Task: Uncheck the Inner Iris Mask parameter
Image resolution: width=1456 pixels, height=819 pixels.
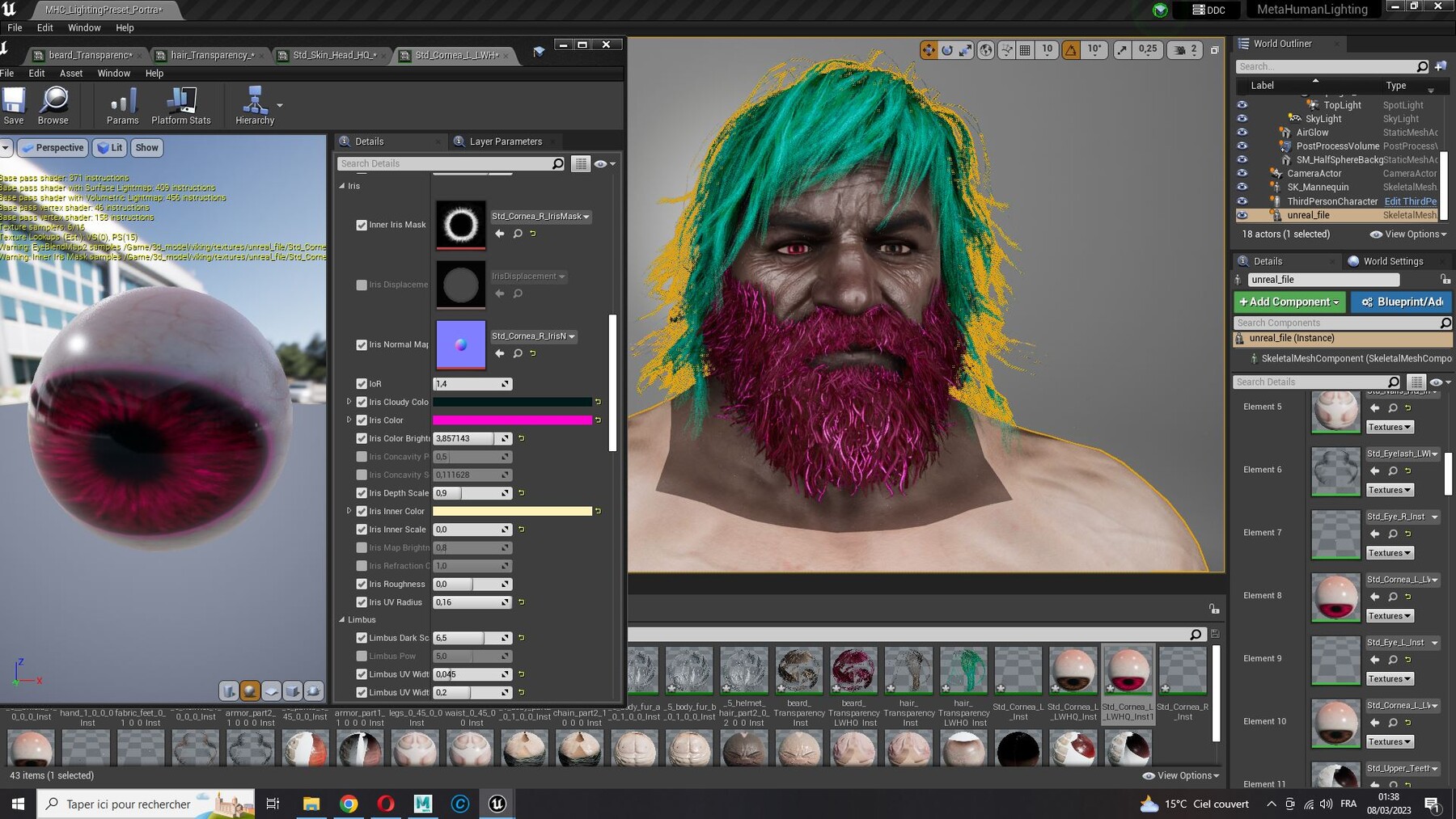Action: click(362, 225)
